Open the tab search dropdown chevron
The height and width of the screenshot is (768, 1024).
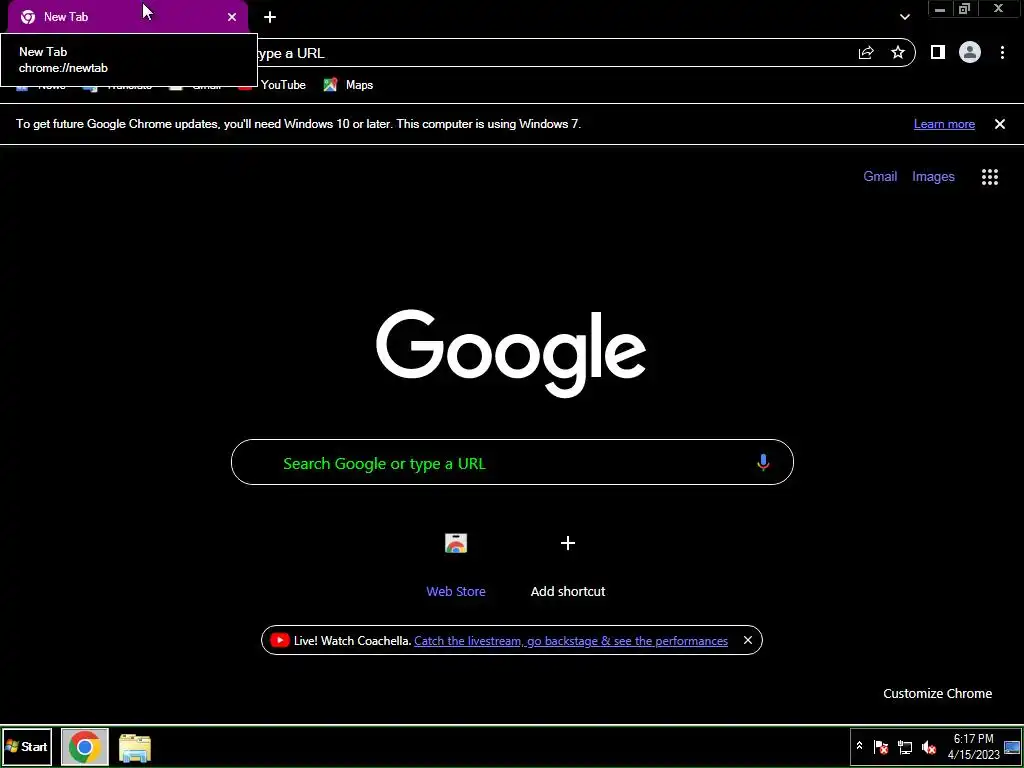pyautogui.click(x=904, y=17)
